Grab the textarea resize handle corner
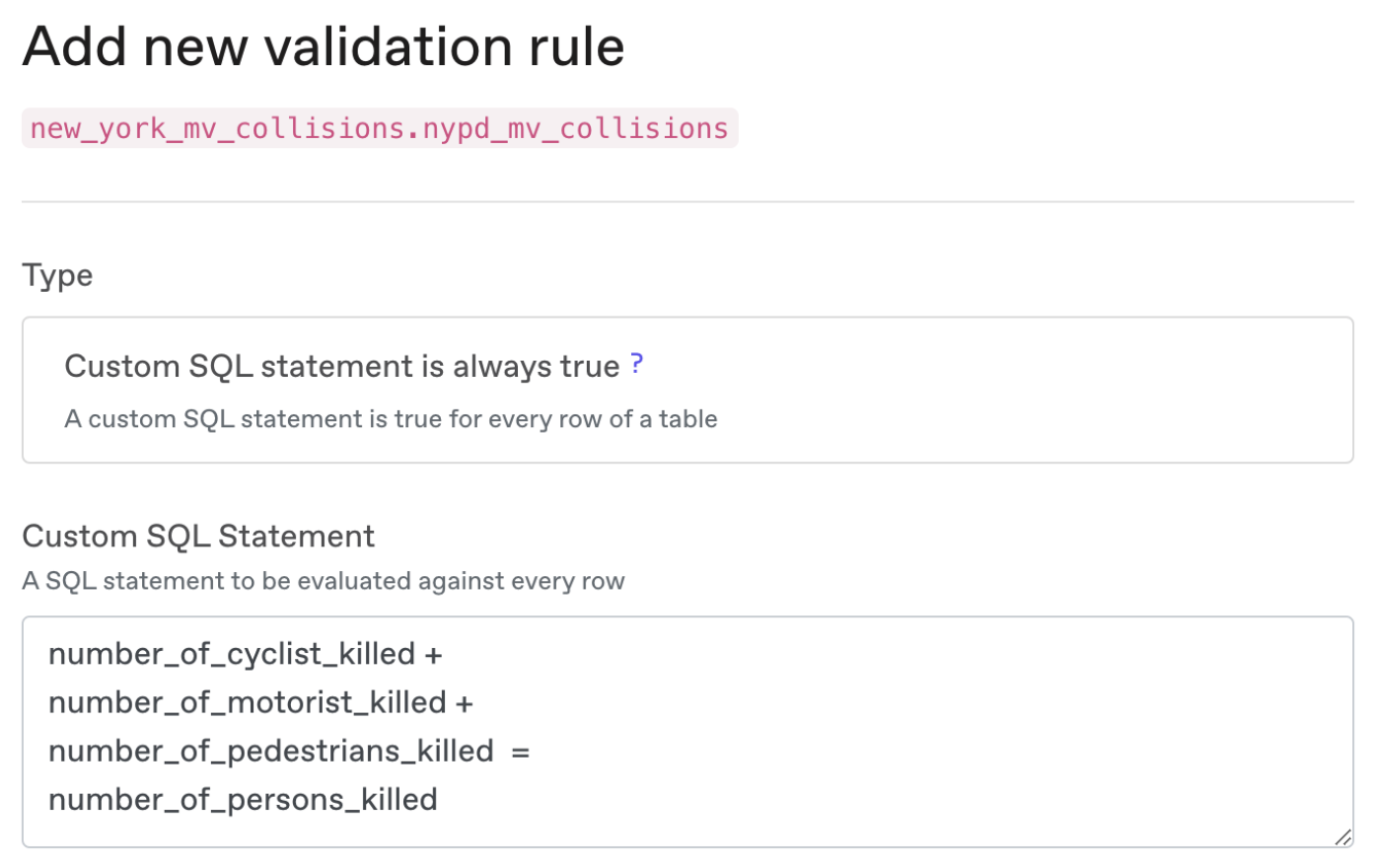The width and height of the screenshot is (1375, 868). coord(1342,837)
